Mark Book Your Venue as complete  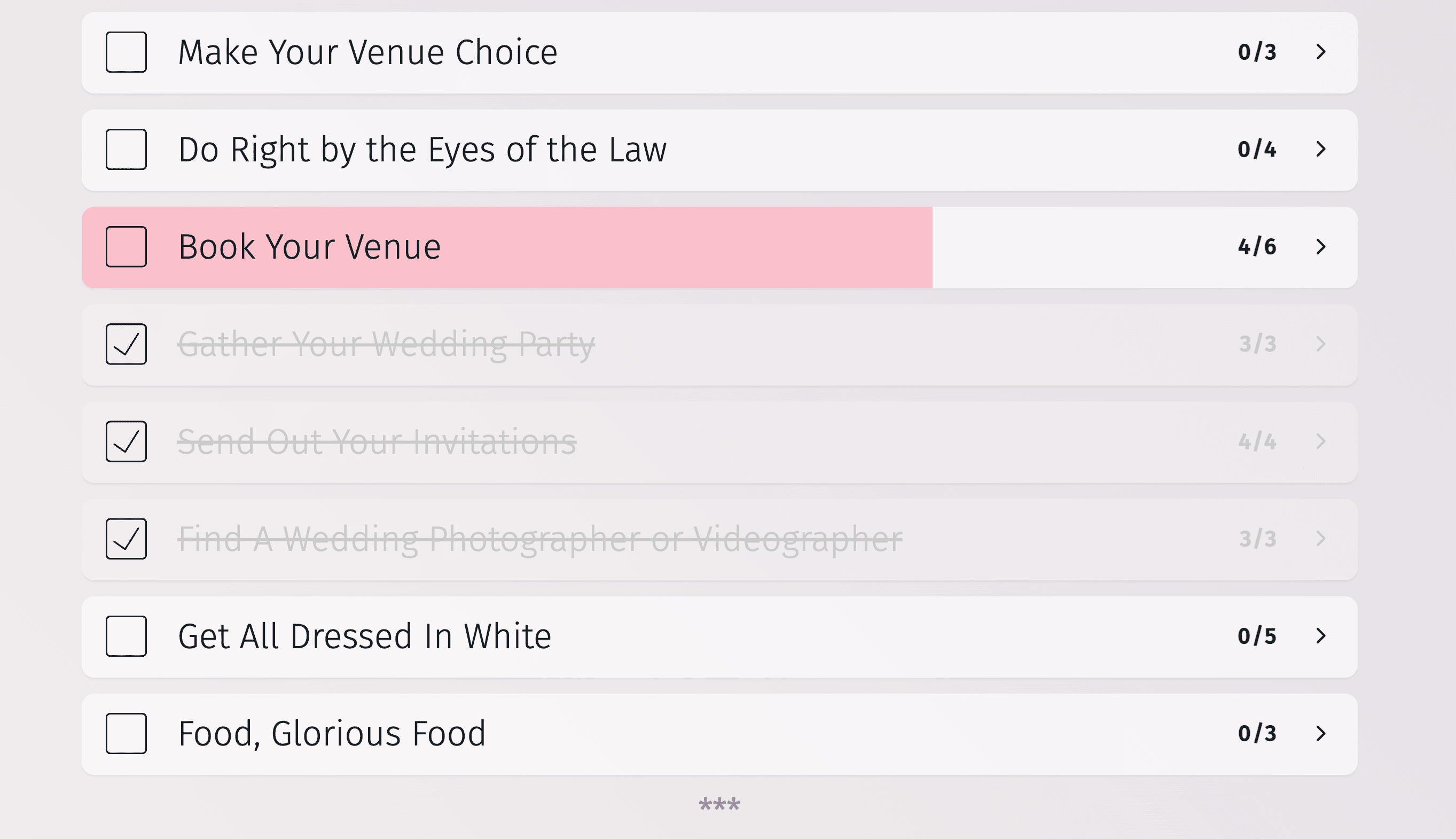(126, 247)
